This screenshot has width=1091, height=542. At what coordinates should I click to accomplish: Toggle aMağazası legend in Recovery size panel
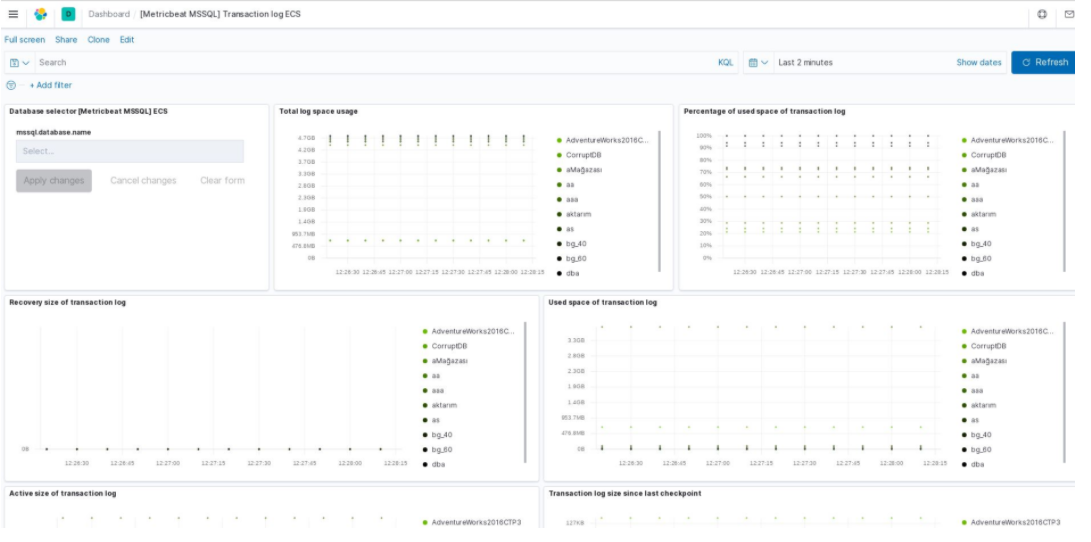coord(445,361)
